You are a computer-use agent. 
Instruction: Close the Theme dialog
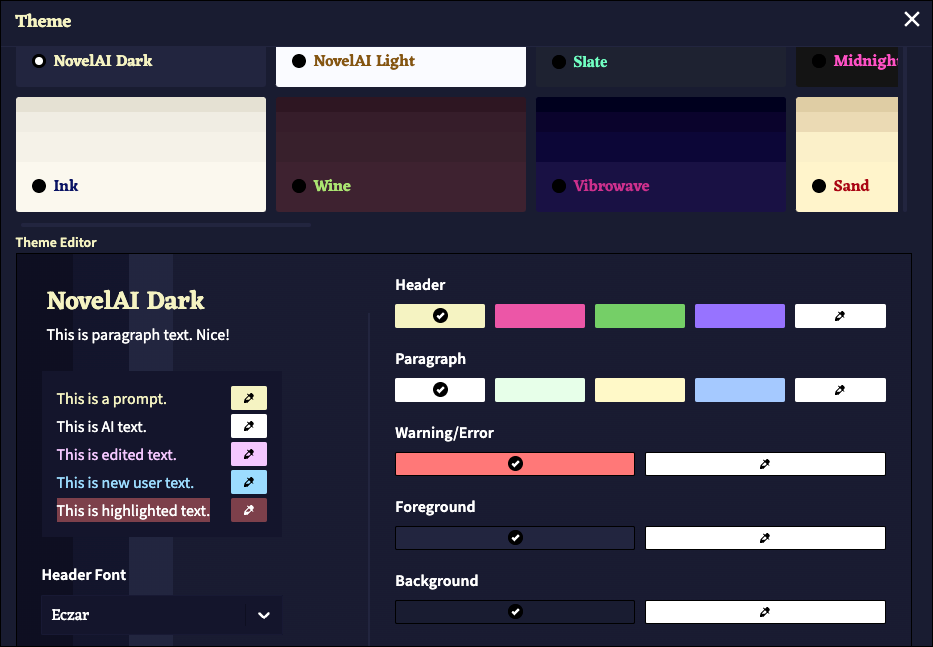[912, 20]
